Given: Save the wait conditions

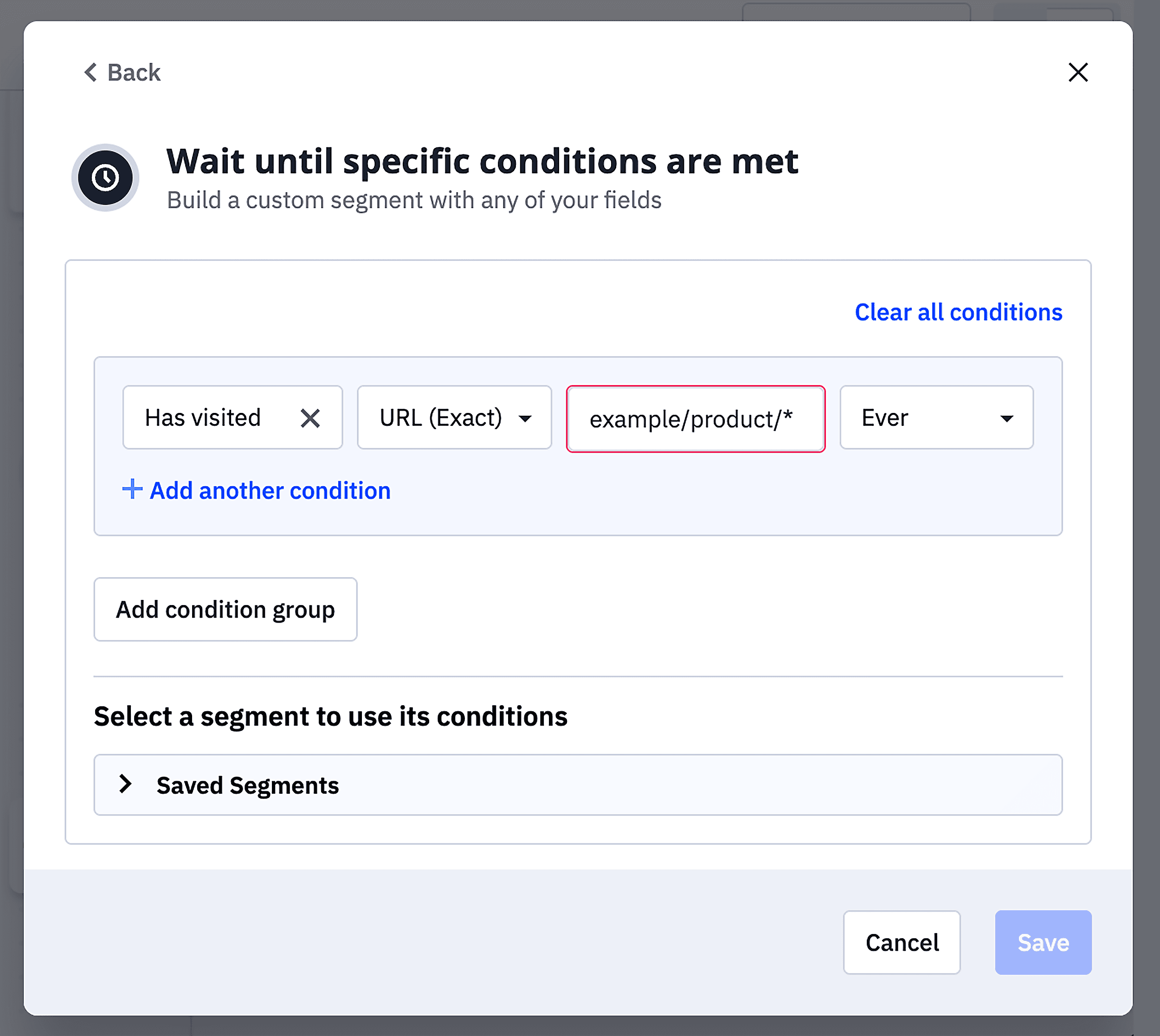Looking at the screenshot, I should coord(1043,943).
